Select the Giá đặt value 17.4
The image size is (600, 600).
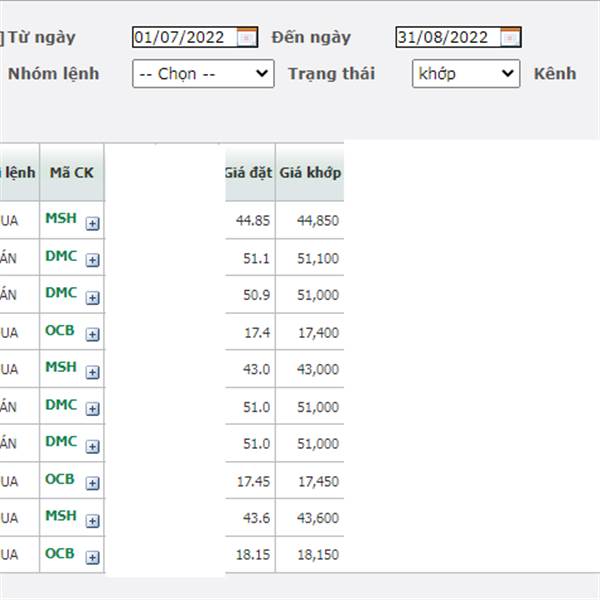pyautogui.click(x=257, y=333)
